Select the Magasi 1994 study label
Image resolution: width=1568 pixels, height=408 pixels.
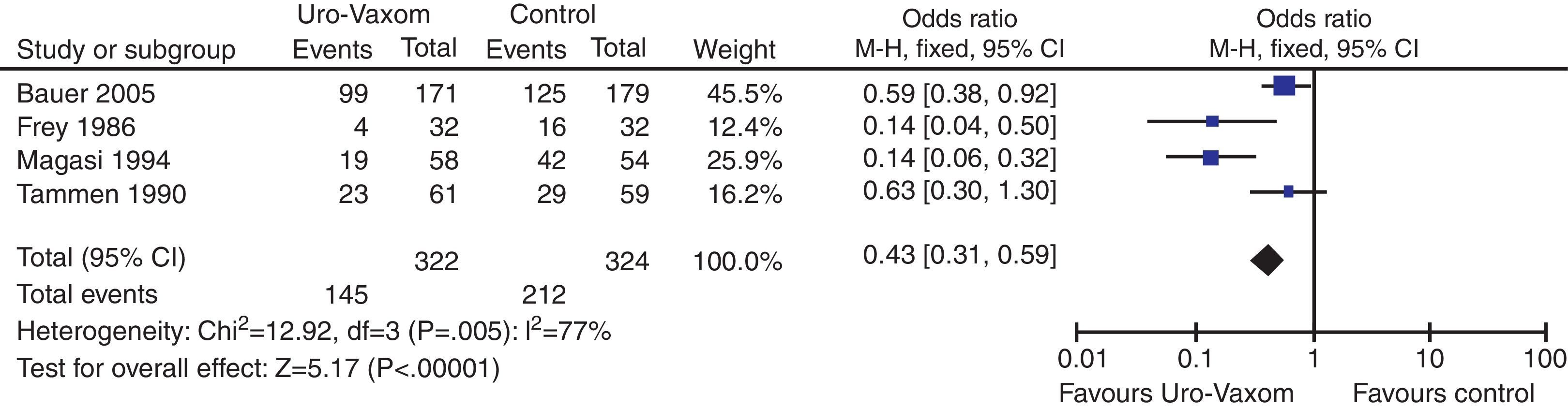(93, 160)
